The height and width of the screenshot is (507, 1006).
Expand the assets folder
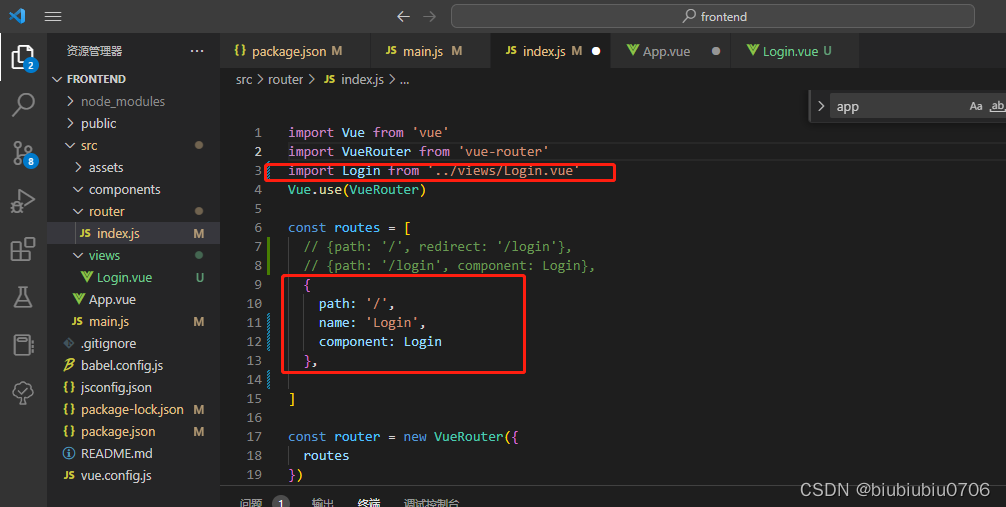105,167
